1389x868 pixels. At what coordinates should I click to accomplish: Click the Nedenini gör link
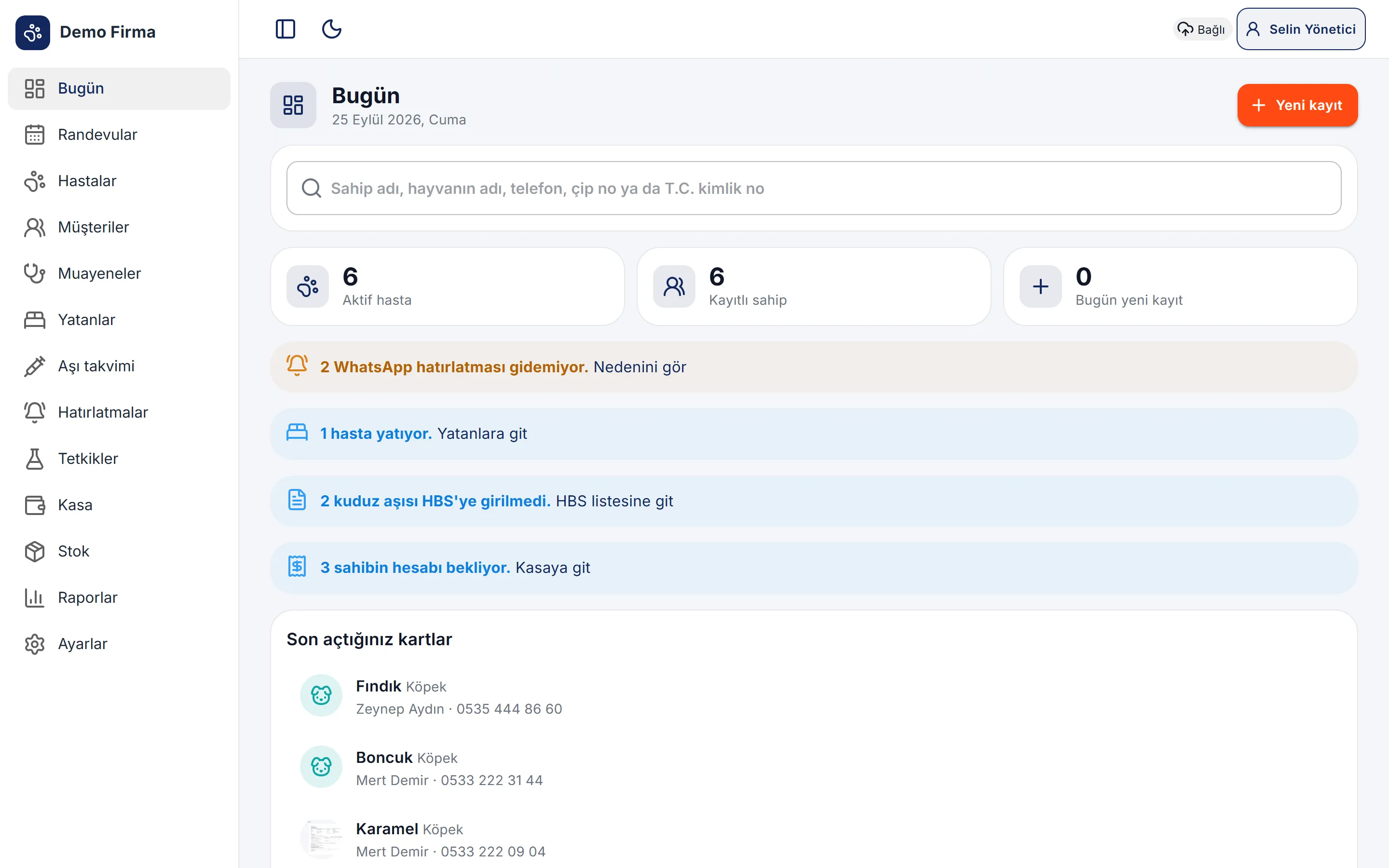640,367
